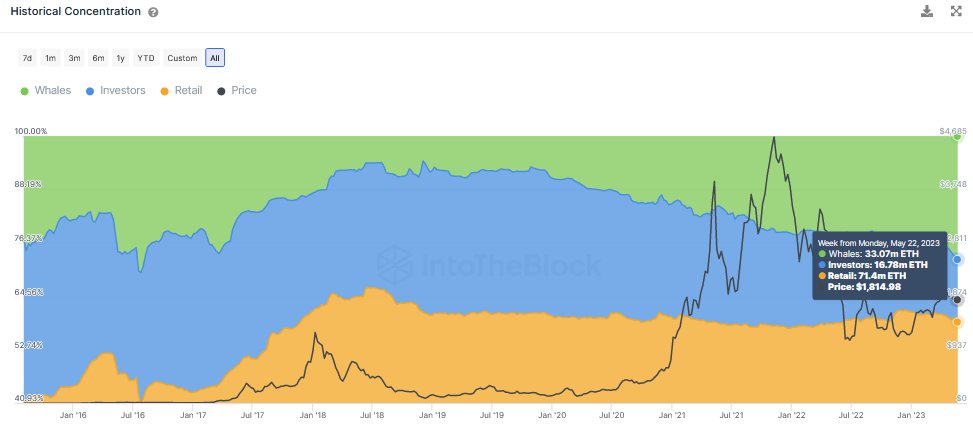This screenshot has height=427, width=973.
Task: Click the blue Investors endpoint marker on the chart's right edge
Action: pyautogui.click(x=957, y=259)
